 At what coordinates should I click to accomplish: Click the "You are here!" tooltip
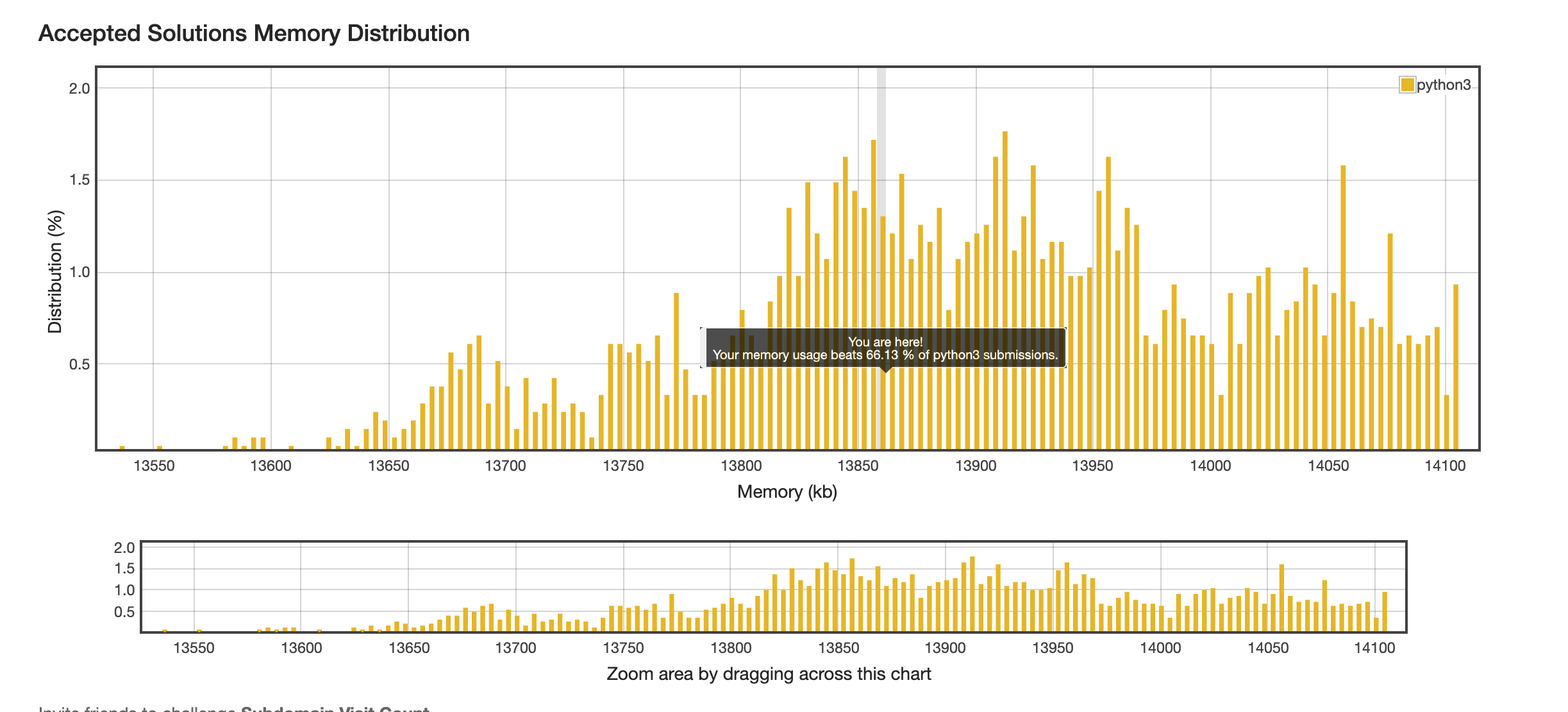tap(885, 348)
